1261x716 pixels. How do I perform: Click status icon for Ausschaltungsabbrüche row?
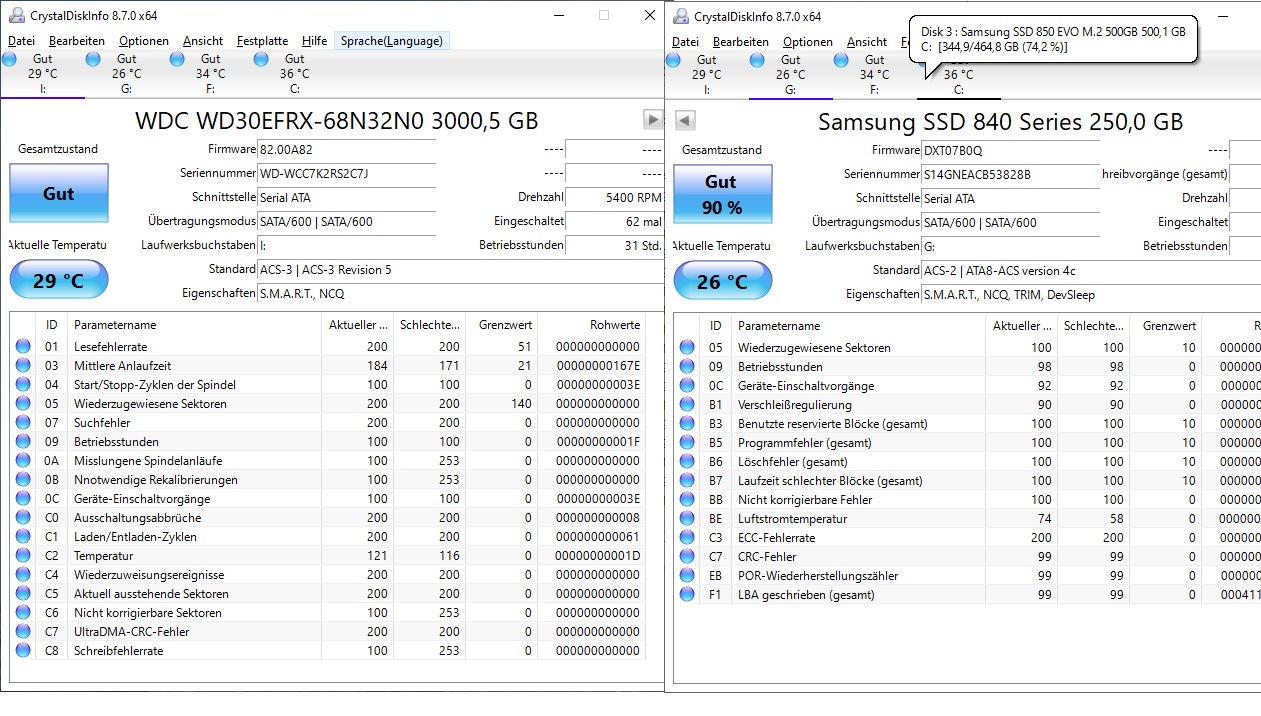23,518
